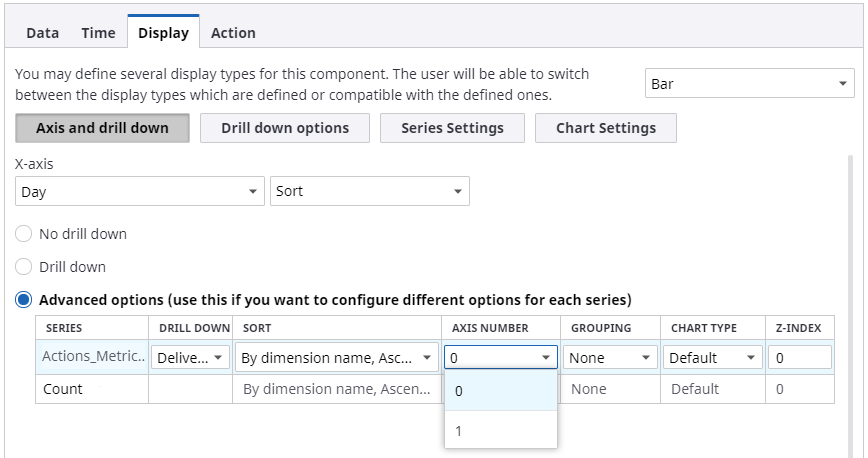The image size is (868, 458).
Task: Switch to the Data tab
Action: click(42, 33)
